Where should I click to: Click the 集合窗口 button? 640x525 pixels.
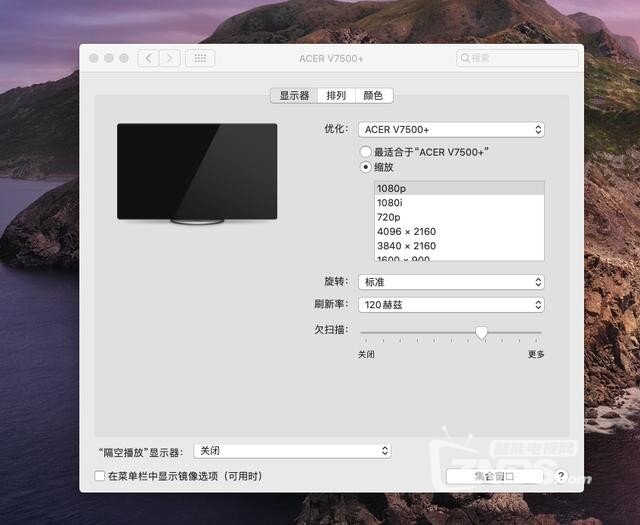coord(494,476)
